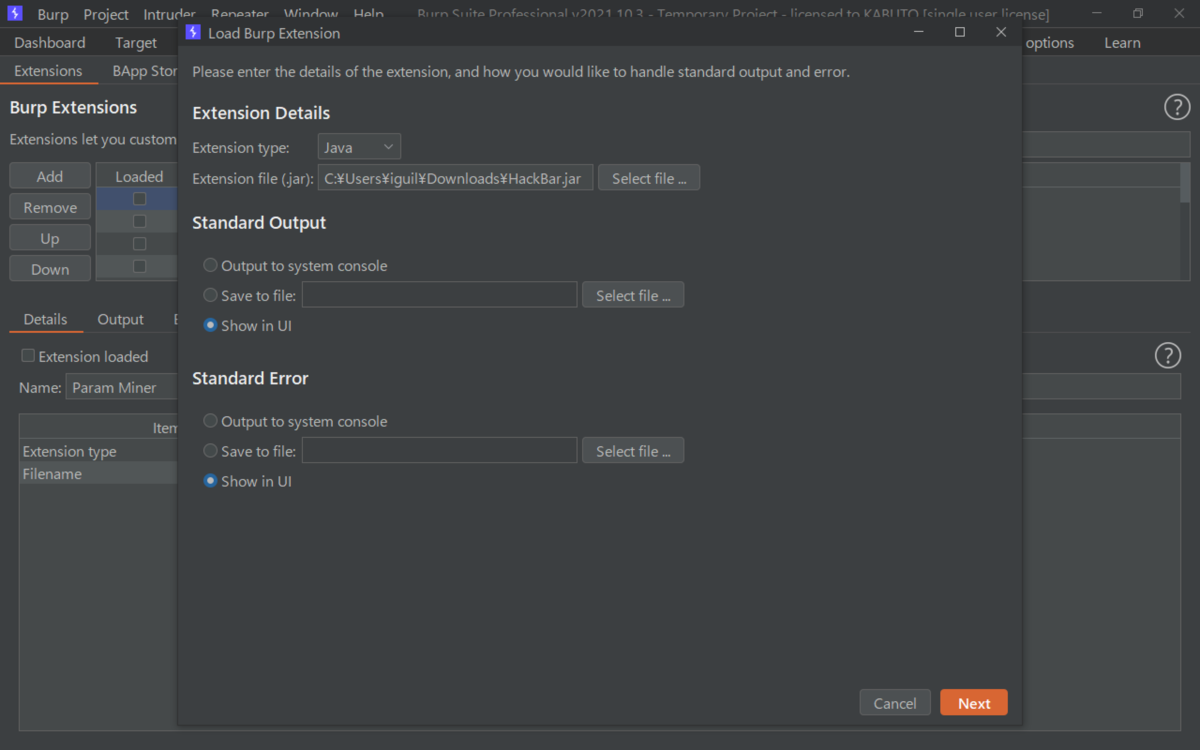This screenshot has width=1200, height=750.
Task: Click Select file for extension jar
Action: click(x=649, y=178)
